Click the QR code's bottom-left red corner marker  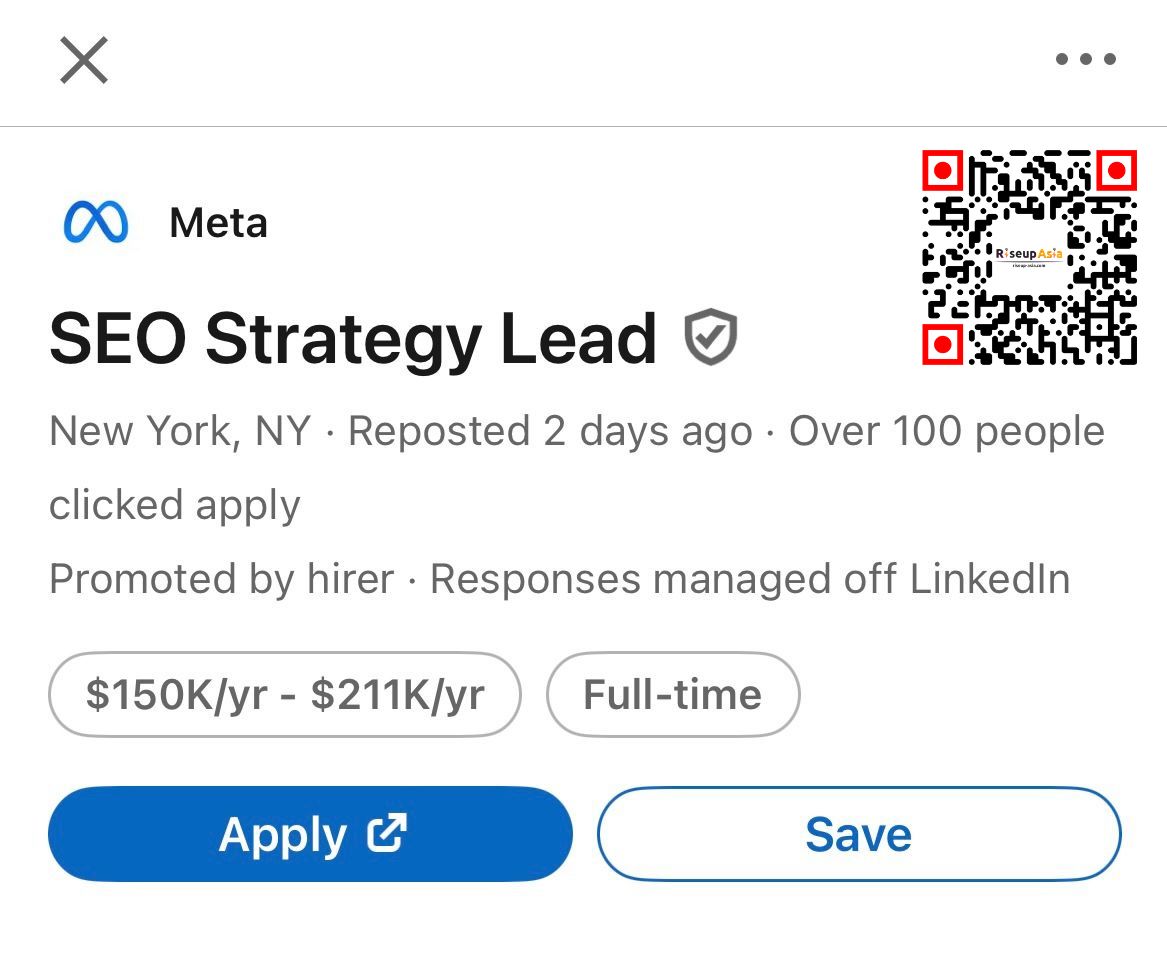point(941,345)
